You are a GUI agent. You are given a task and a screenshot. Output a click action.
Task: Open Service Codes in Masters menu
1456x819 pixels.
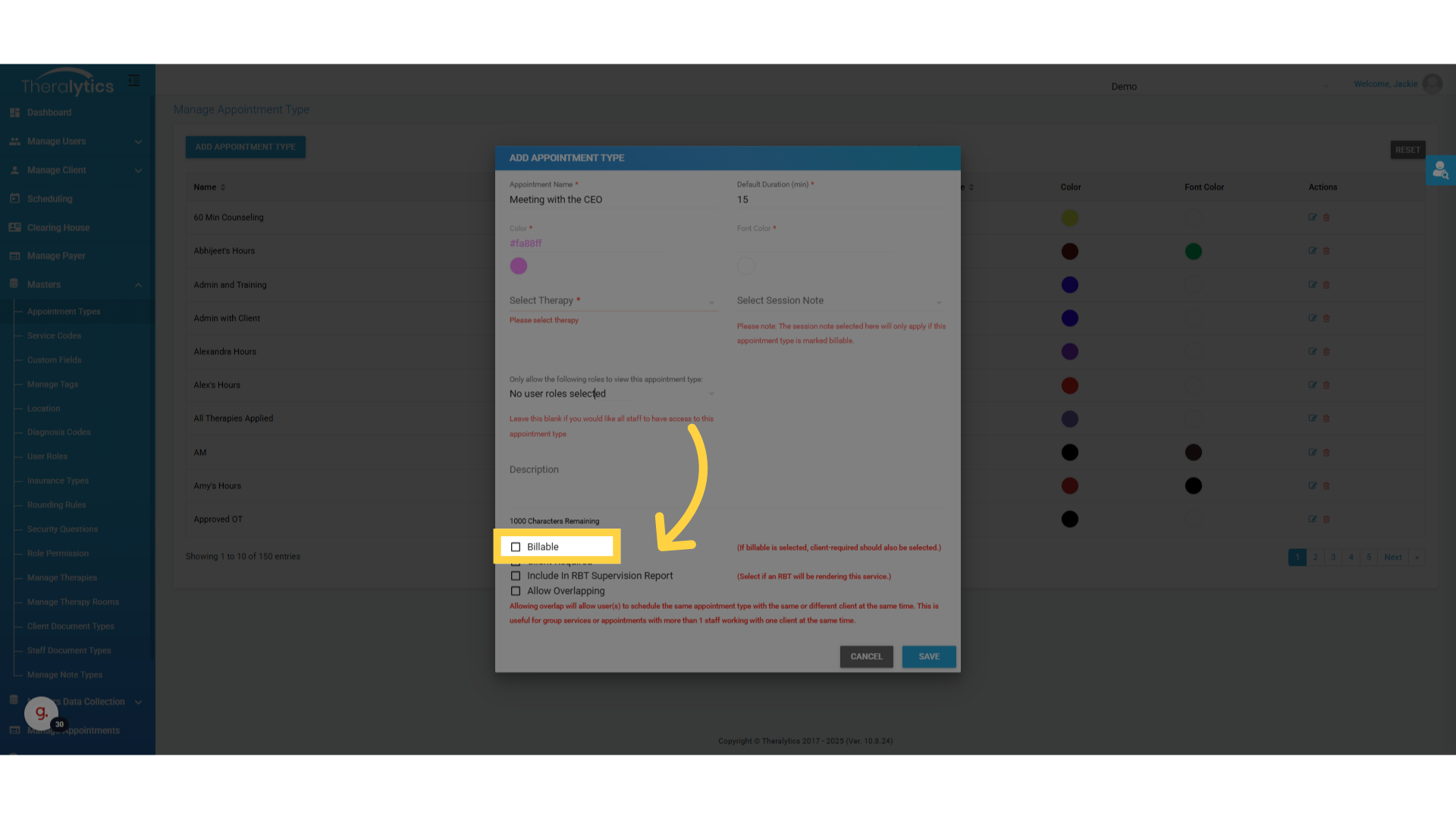coord(54,336)
